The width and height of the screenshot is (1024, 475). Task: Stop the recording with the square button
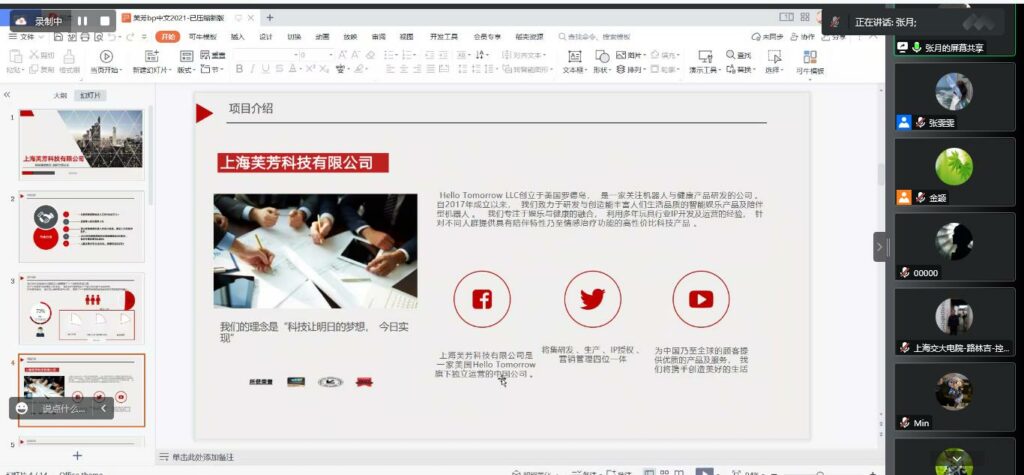[104, 21]
